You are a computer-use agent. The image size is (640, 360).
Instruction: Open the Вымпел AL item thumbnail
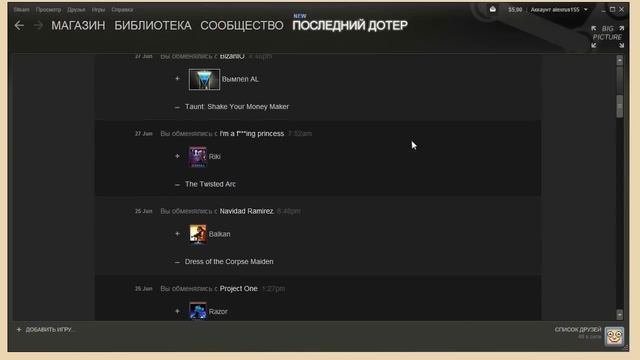[x=204, y=79]
